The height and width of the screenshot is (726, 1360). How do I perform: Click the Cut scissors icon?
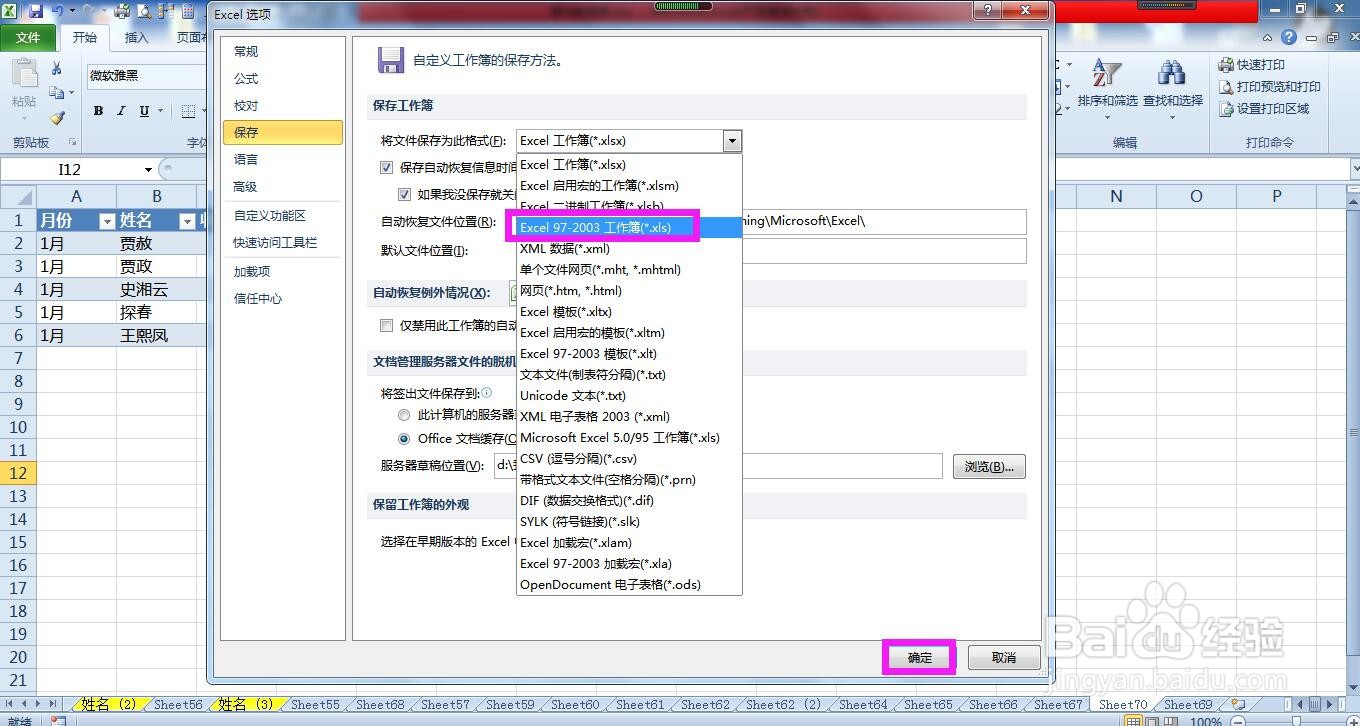coord(57,69)
